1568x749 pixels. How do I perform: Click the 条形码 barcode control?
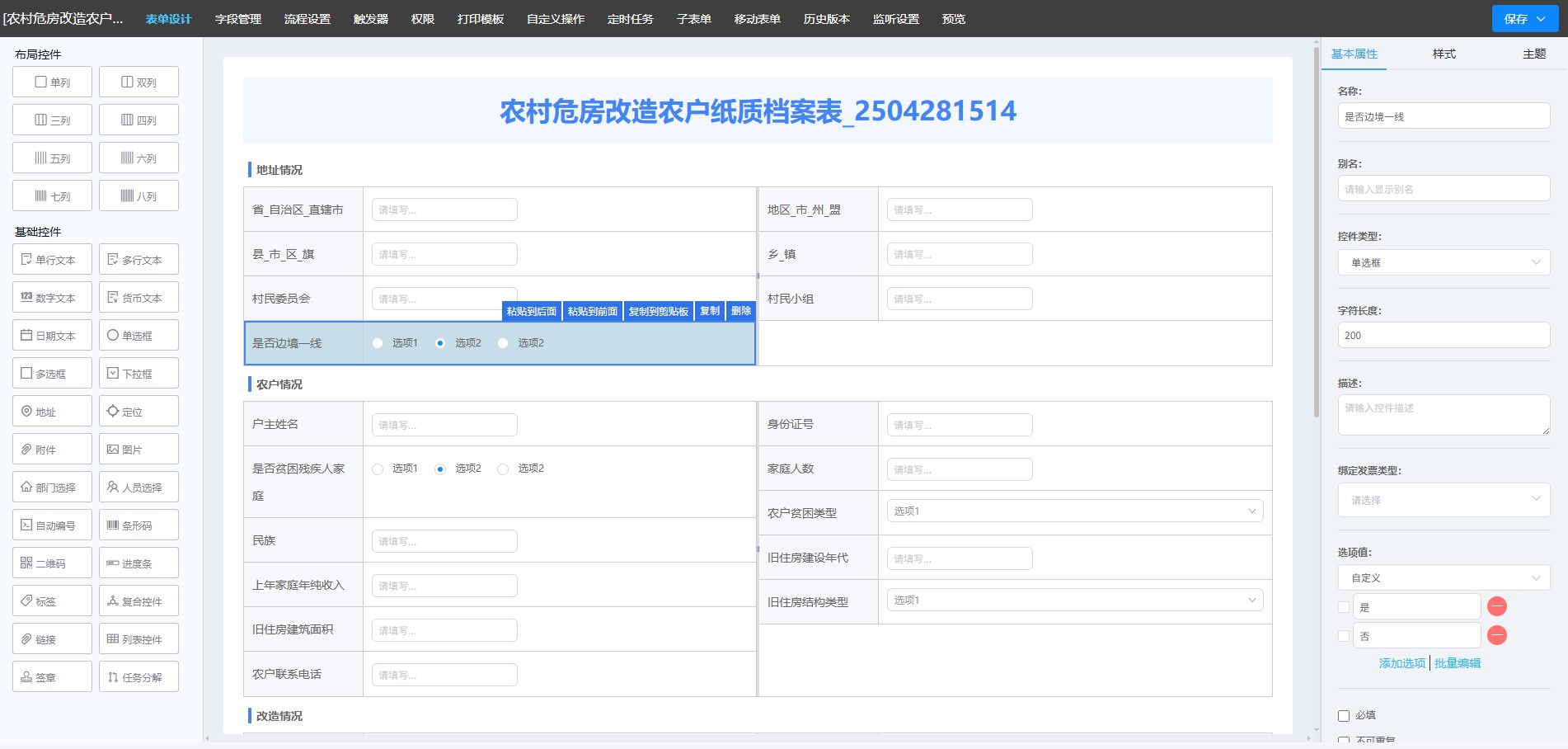click(138, 525)
